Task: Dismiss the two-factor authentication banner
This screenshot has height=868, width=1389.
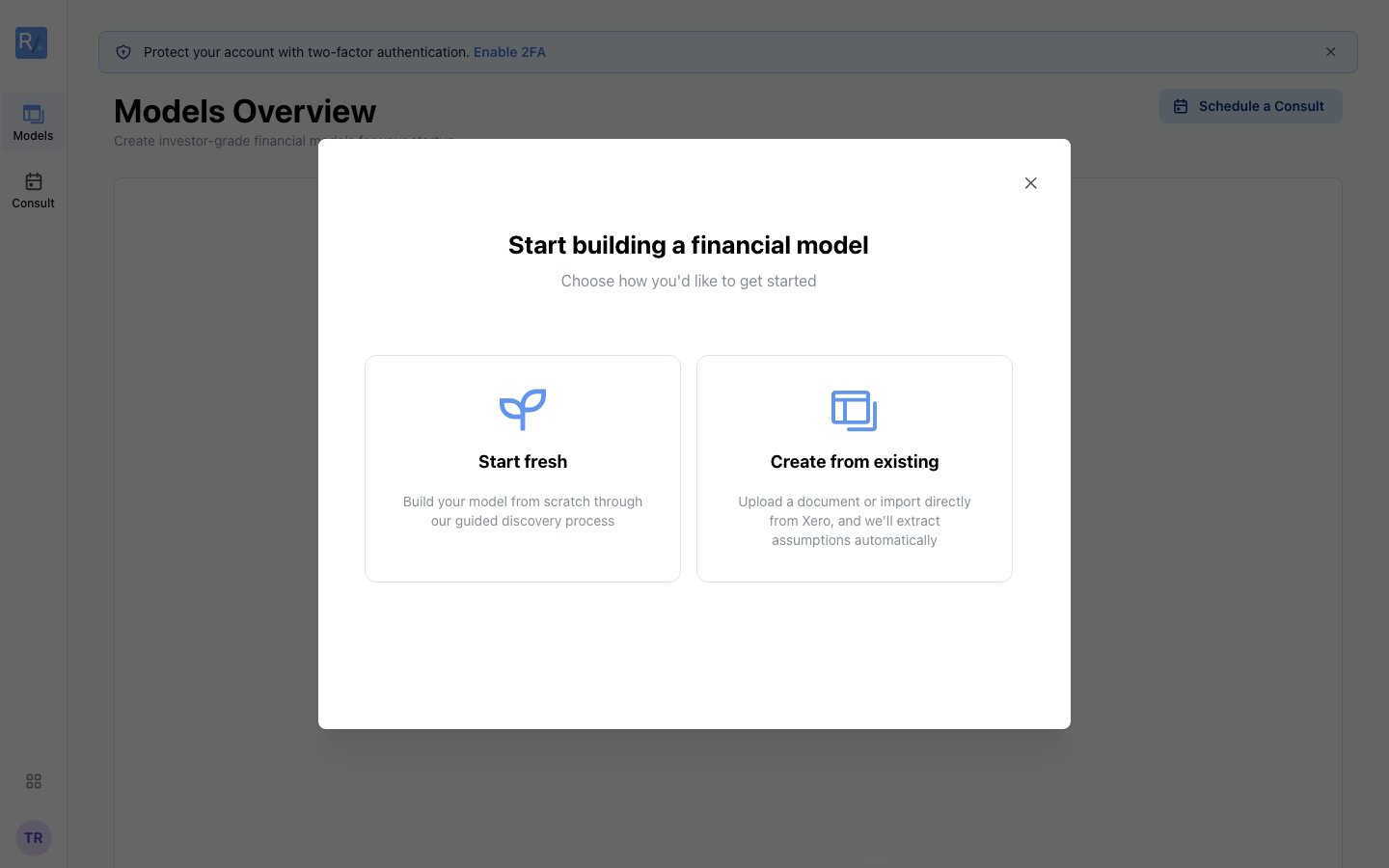Action: [x=1330, y=52]
